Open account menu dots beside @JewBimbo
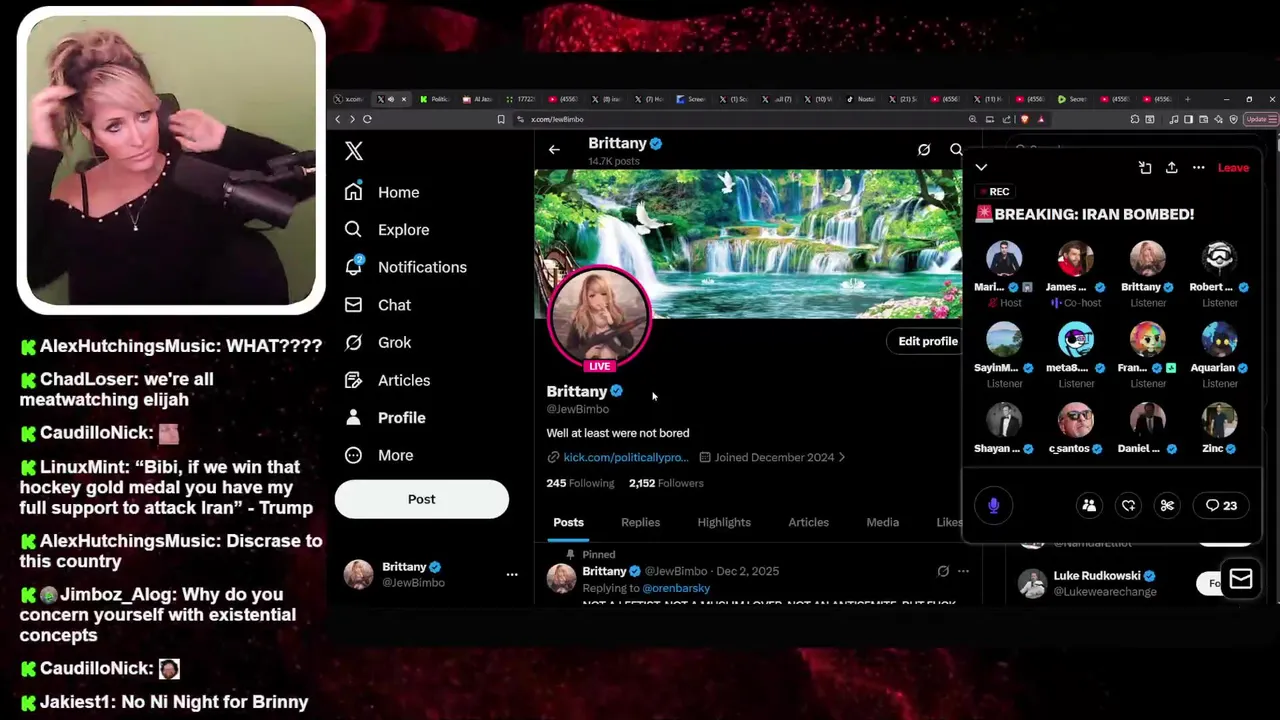The width and height of the screenshot is (1280, 720). pyautogui.click(x=512, y=574)
